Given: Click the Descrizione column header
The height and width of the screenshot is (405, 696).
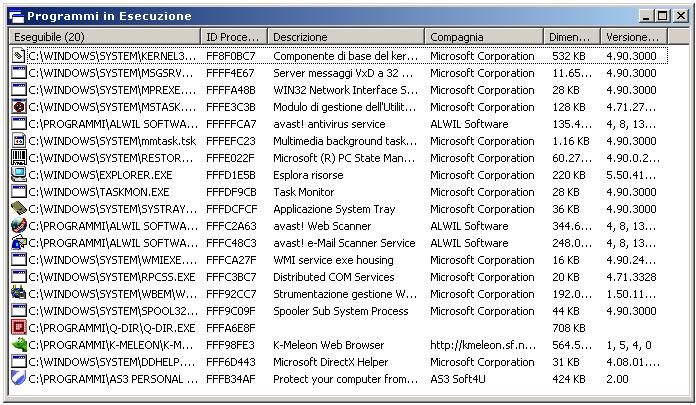Looking at the screenshot, I should (346, 37).
